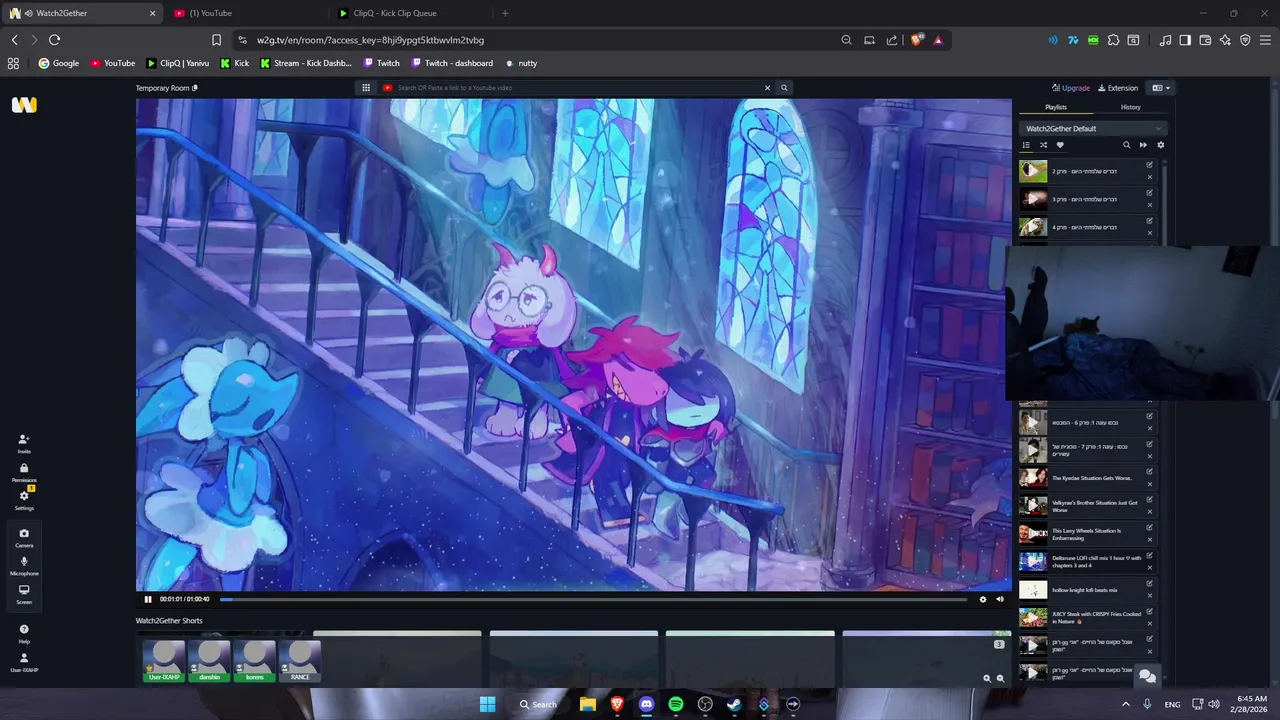Zoom in on participants area
This screenshot has height=720, width=1280.
click(x=986, y=678)
